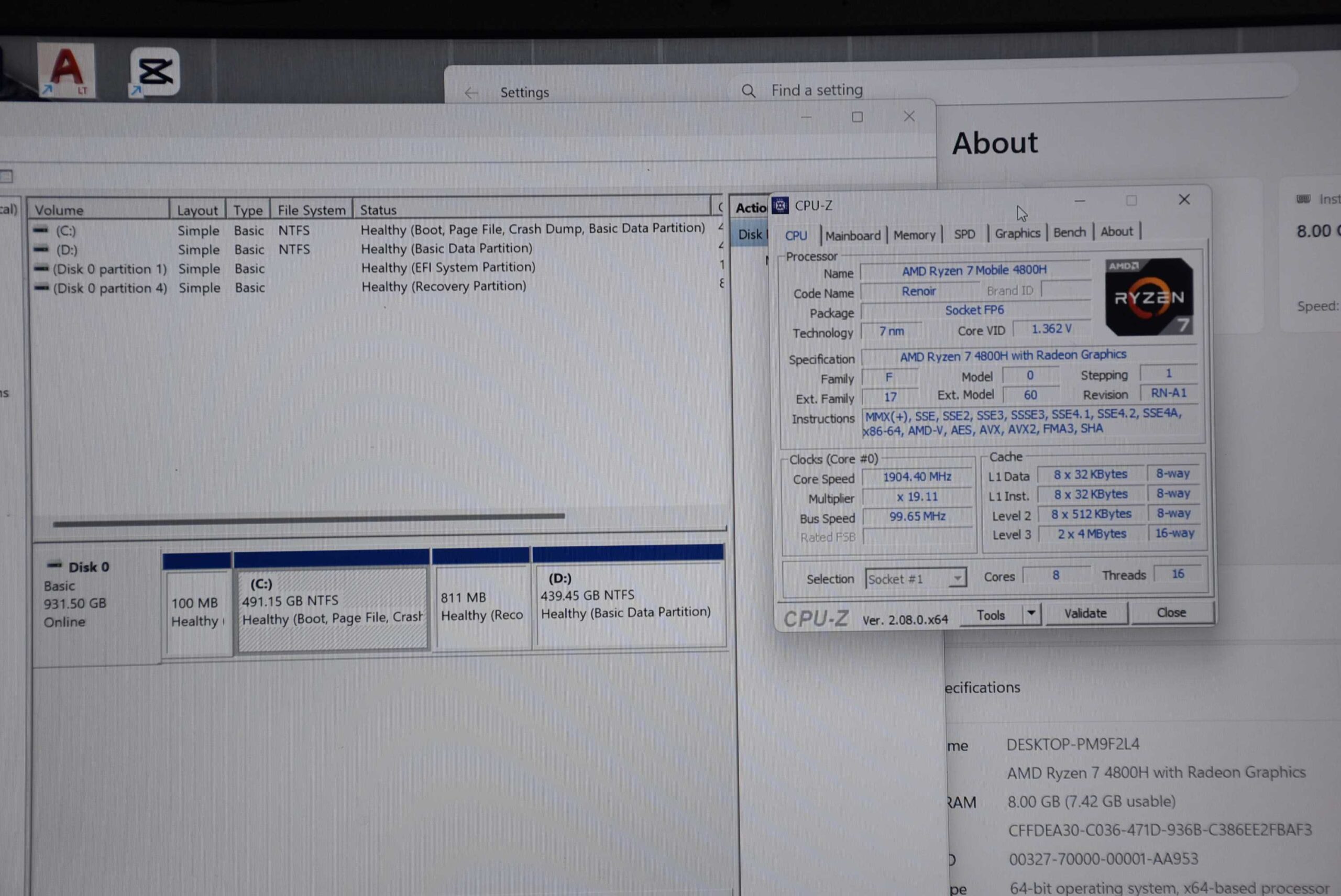1341x896 pixels.
Task: Switch to the Bench tab
Action: click(1069, 232)
